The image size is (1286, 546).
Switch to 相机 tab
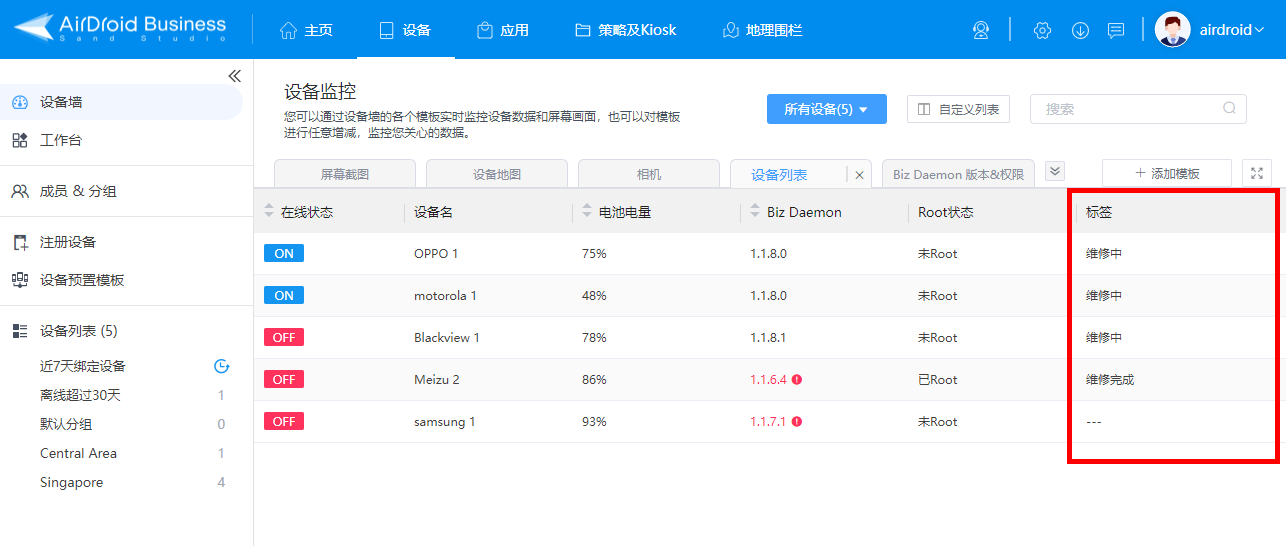coord(649,174)
